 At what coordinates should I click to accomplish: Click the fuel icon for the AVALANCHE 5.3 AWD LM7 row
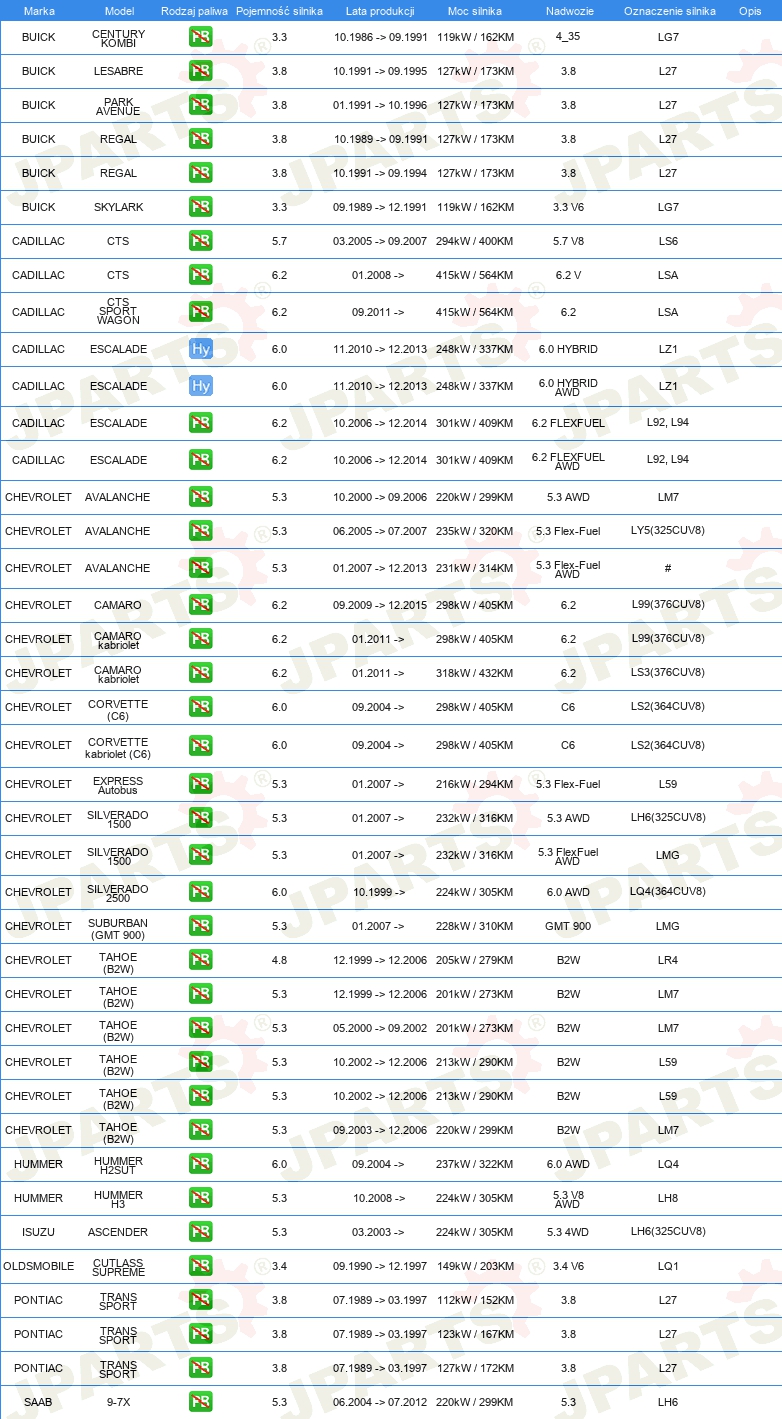[201, 497]
